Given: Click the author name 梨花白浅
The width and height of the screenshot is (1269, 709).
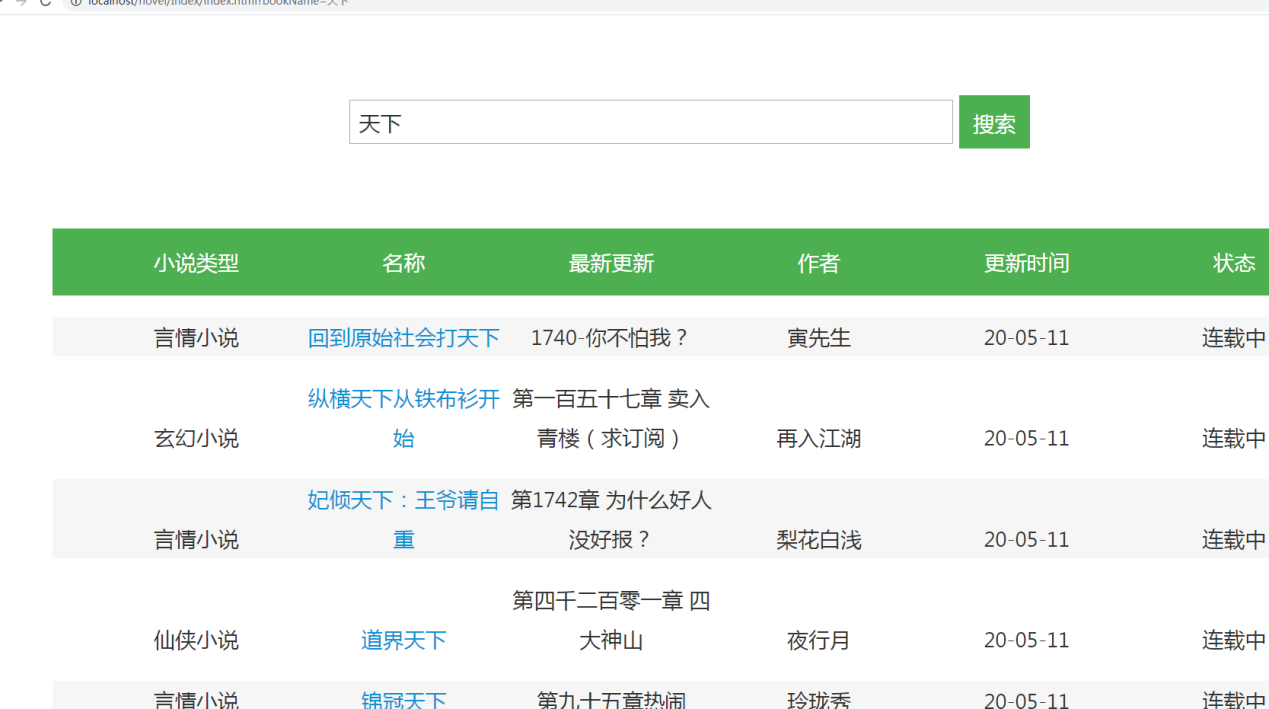Looking at the screenshot, I should pos(818,540).
